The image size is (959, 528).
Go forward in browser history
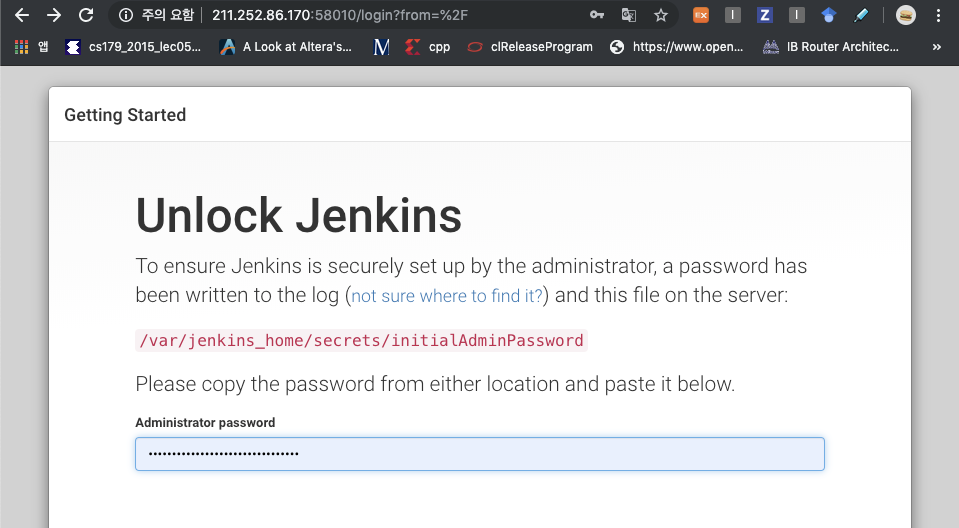click(x=54, y=15)
